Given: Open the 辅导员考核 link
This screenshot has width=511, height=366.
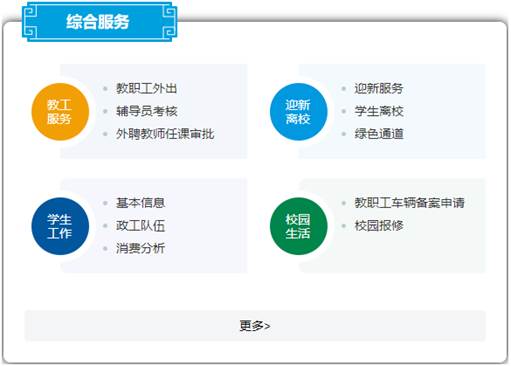Looking at the screenshot, I should coord(147,111).
